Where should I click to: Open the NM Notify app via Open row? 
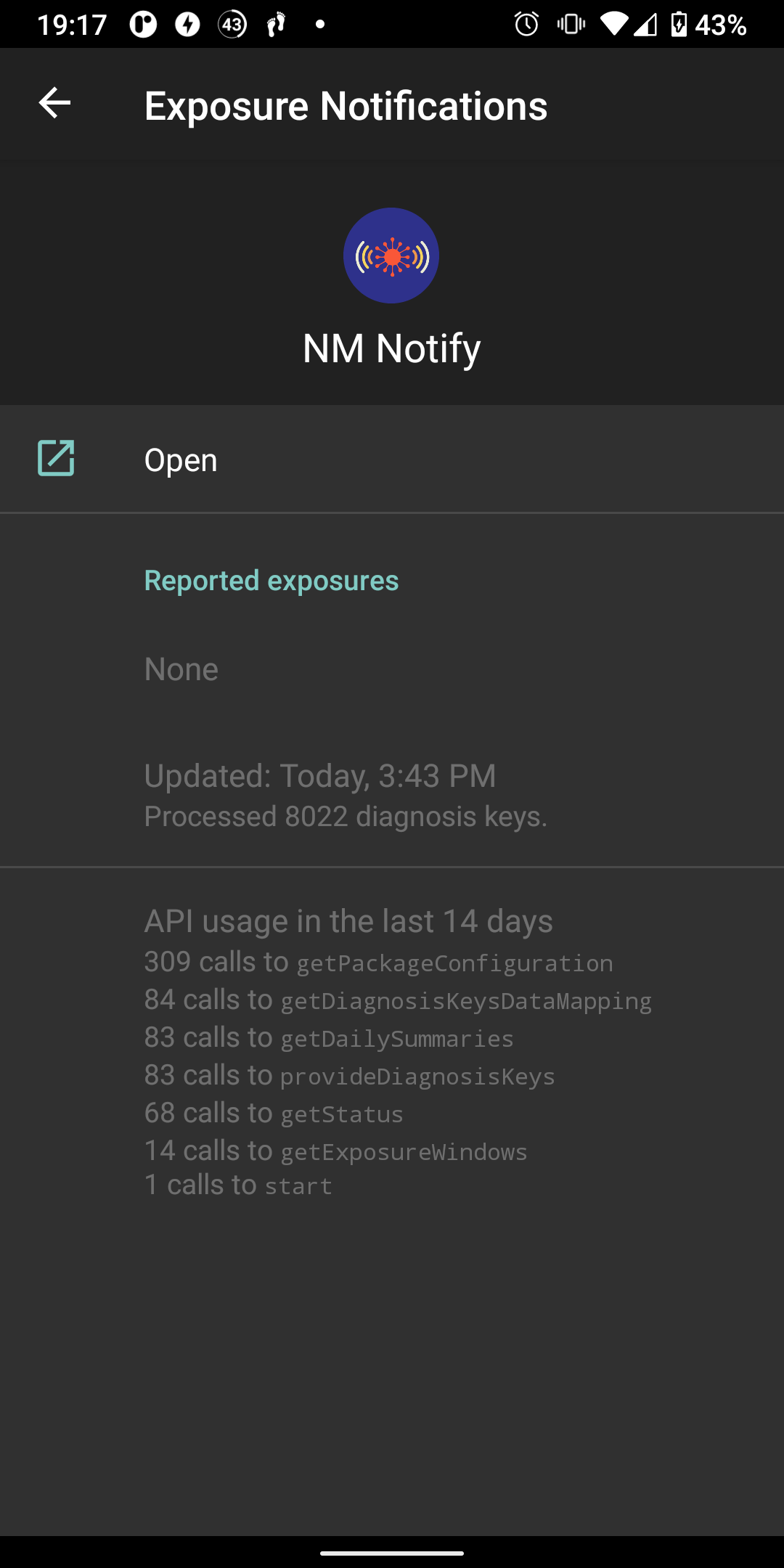click(180, 458)
